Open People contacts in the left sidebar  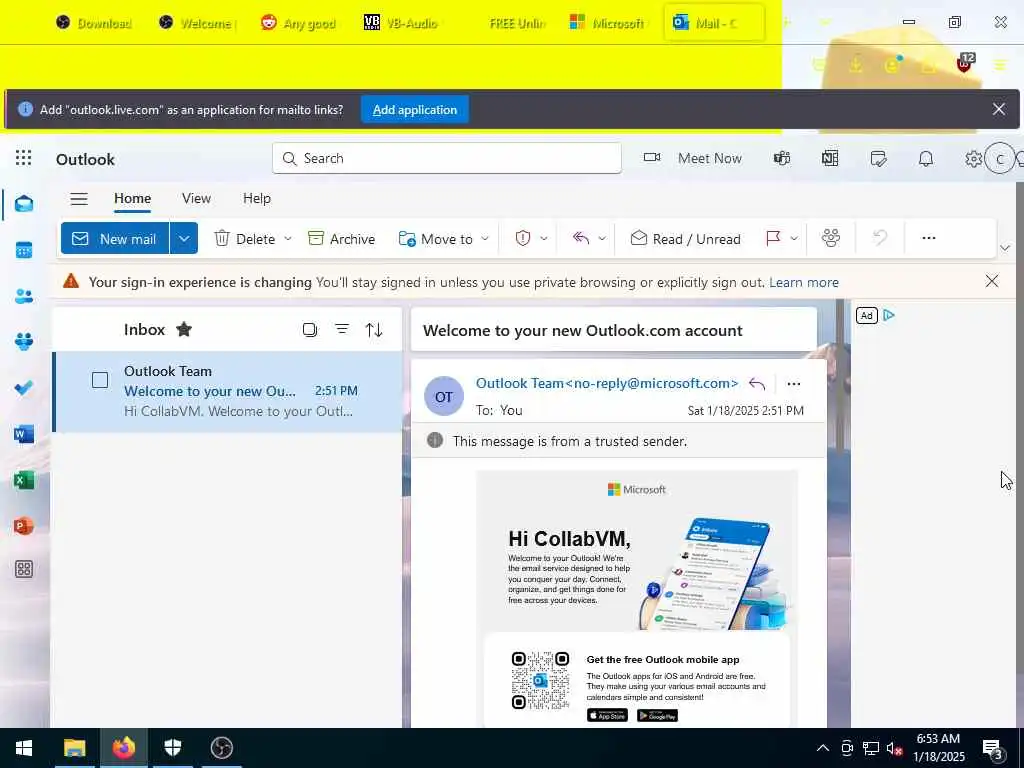(24, 296)
